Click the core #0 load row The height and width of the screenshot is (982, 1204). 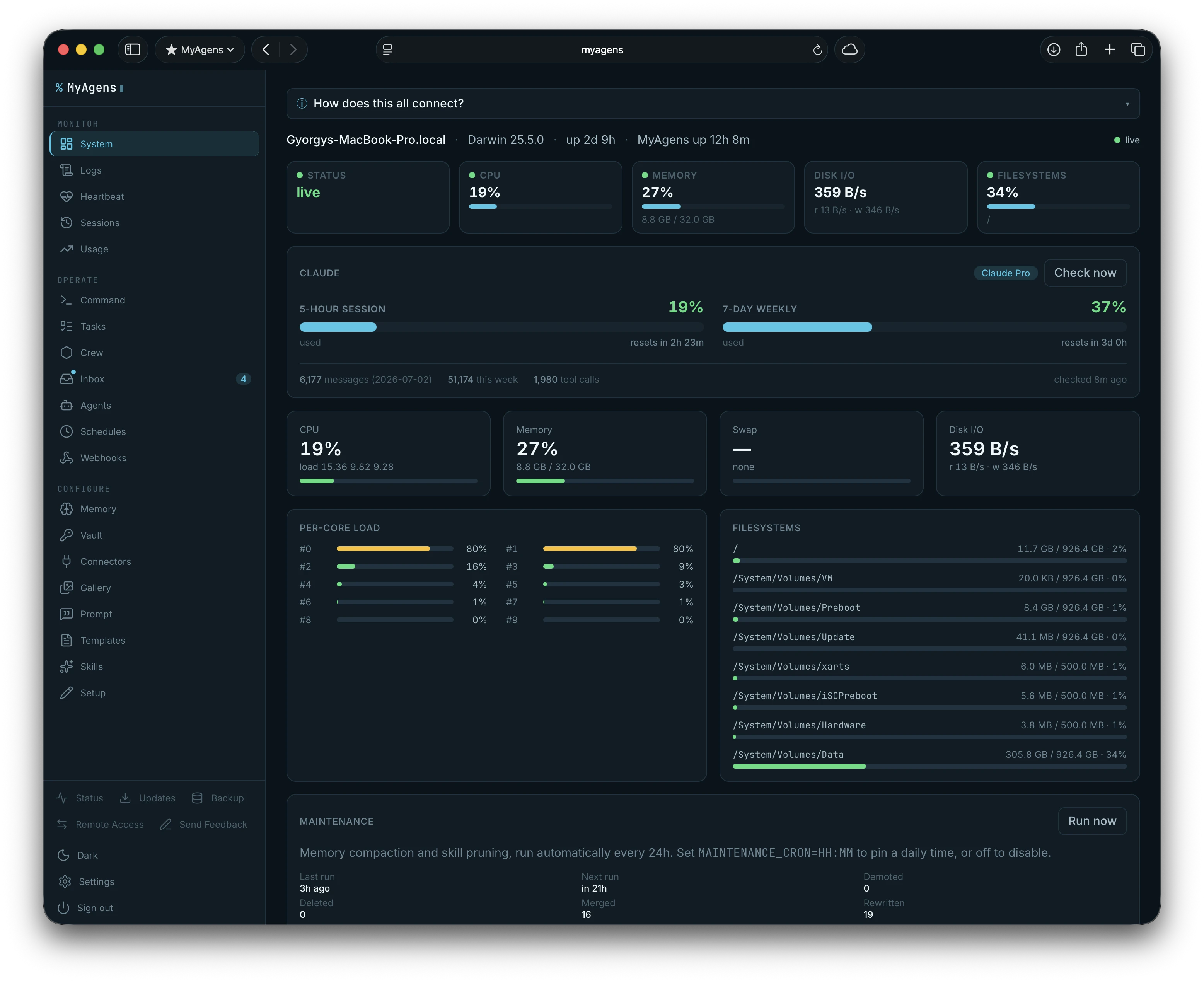click(x=393, y=549)
